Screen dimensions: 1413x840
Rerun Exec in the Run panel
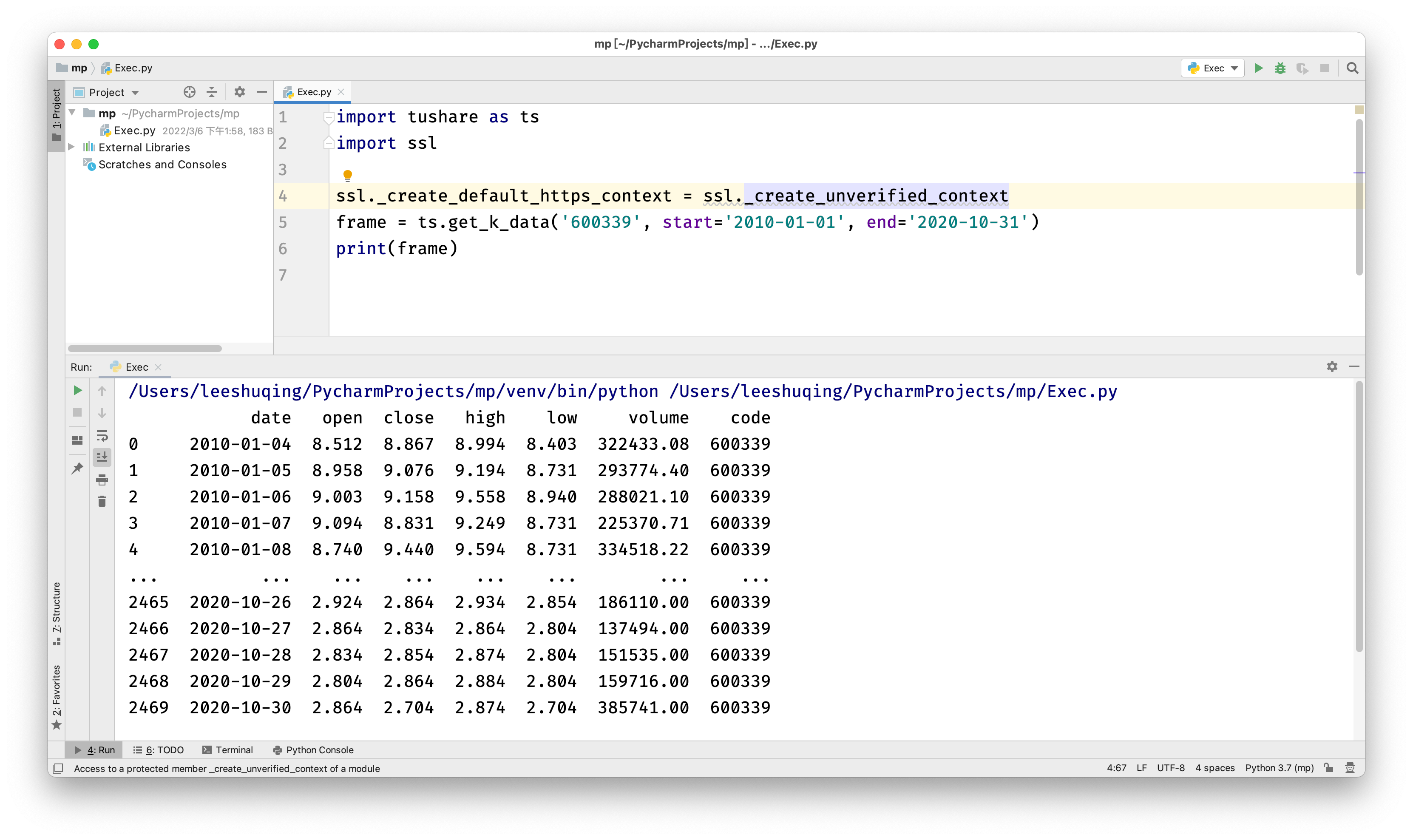77,391
